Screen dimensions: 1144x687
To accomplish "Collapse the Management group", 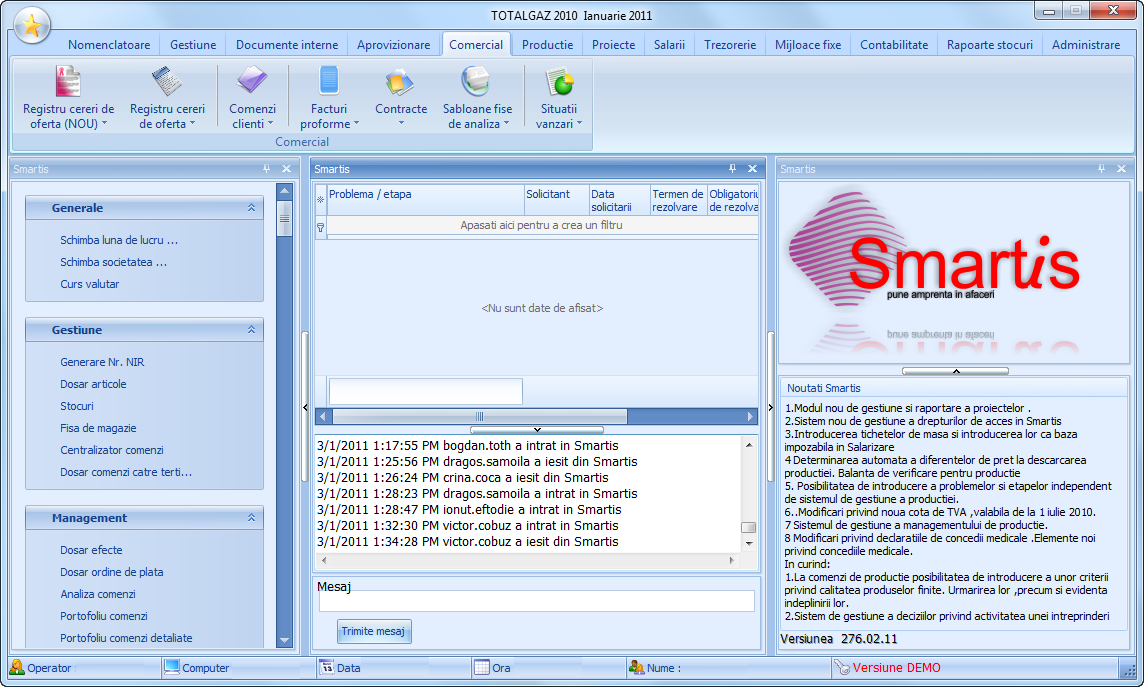I will (251, 518).
